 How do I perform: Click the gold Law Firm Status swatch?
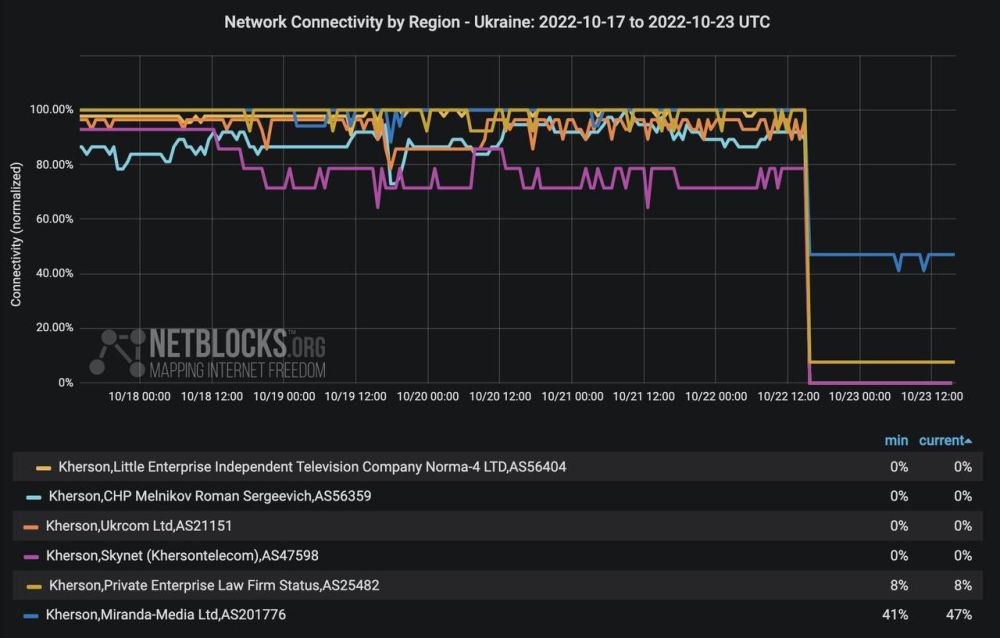[x=34, y=586]
